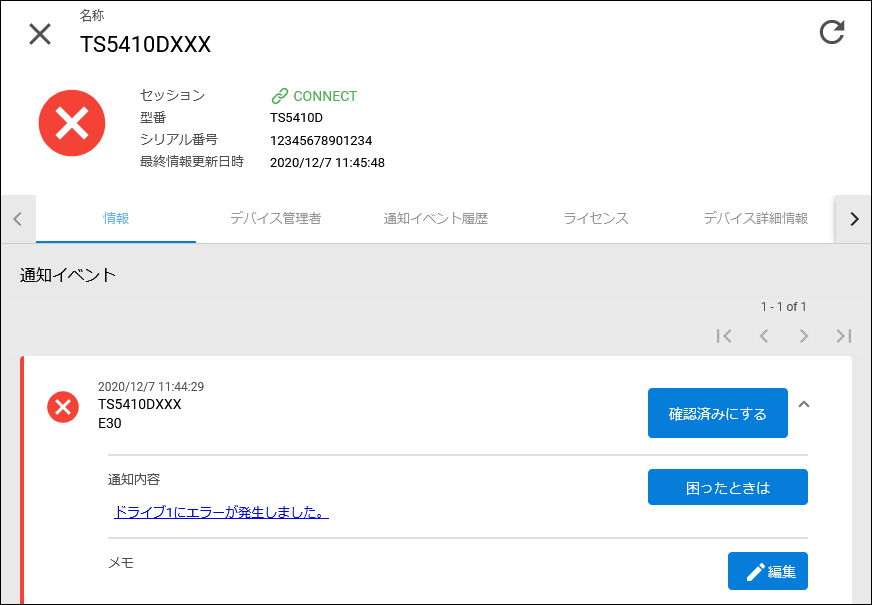The width and height of the screenshot is (872, 605).
Task: Open the ドライブ1にエラーが発生しました link
Action: pyautogui.click(x=220, y=512)
